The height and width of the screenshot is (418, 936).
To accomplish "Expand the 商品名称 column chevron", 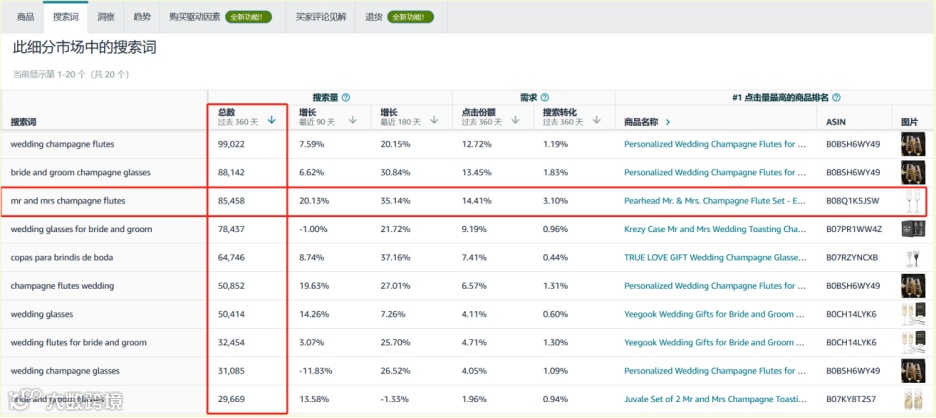I will [667, 122].
